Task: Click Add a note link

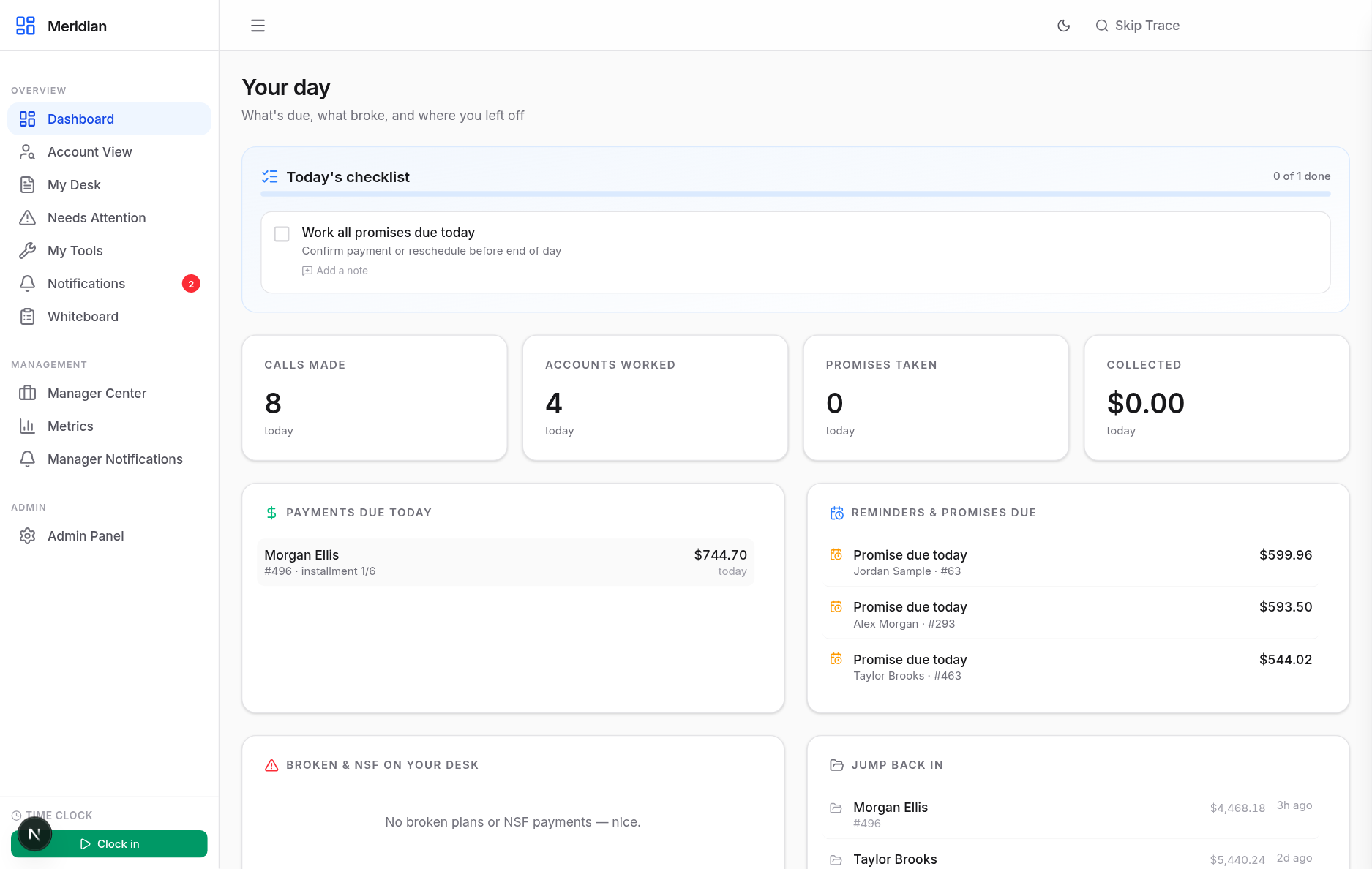Action: point(335,271)
